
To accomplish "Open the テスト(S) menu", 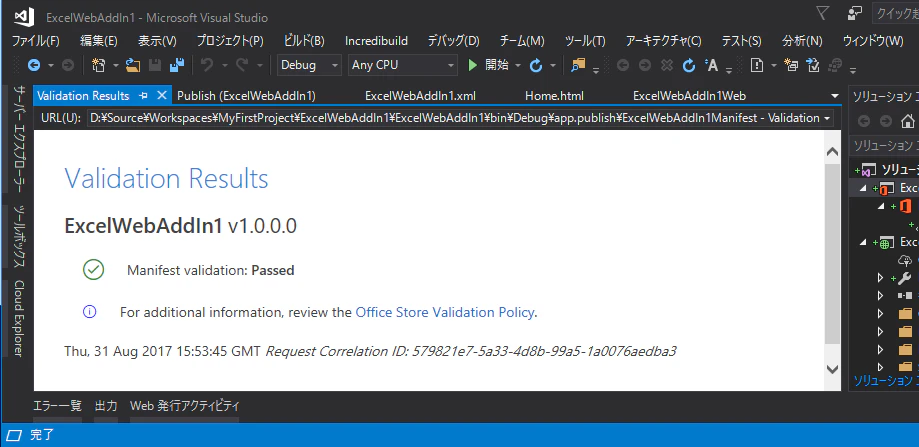I will point(741,41).
